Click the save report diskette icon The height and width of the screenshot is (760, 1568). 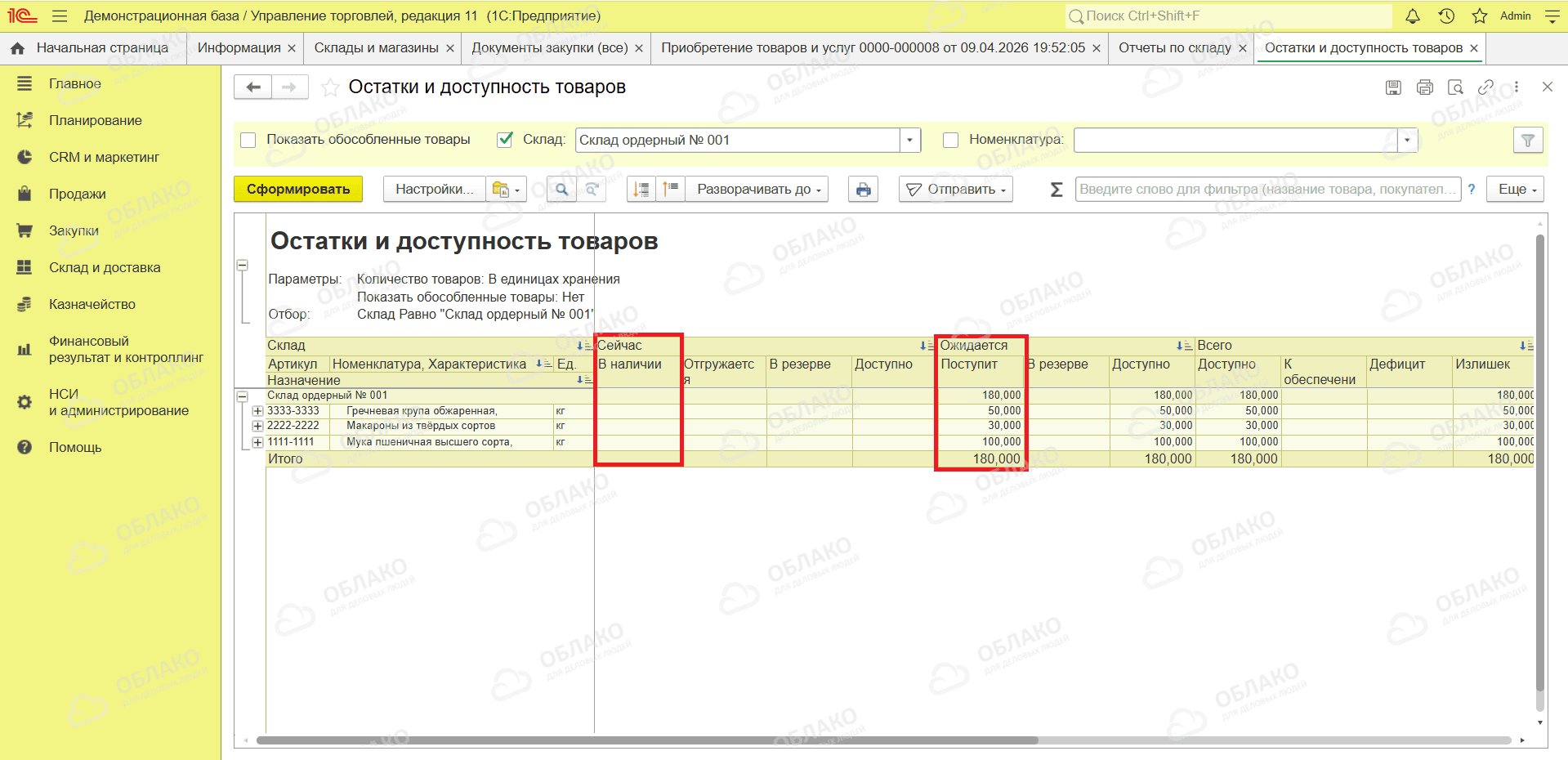1394,87
